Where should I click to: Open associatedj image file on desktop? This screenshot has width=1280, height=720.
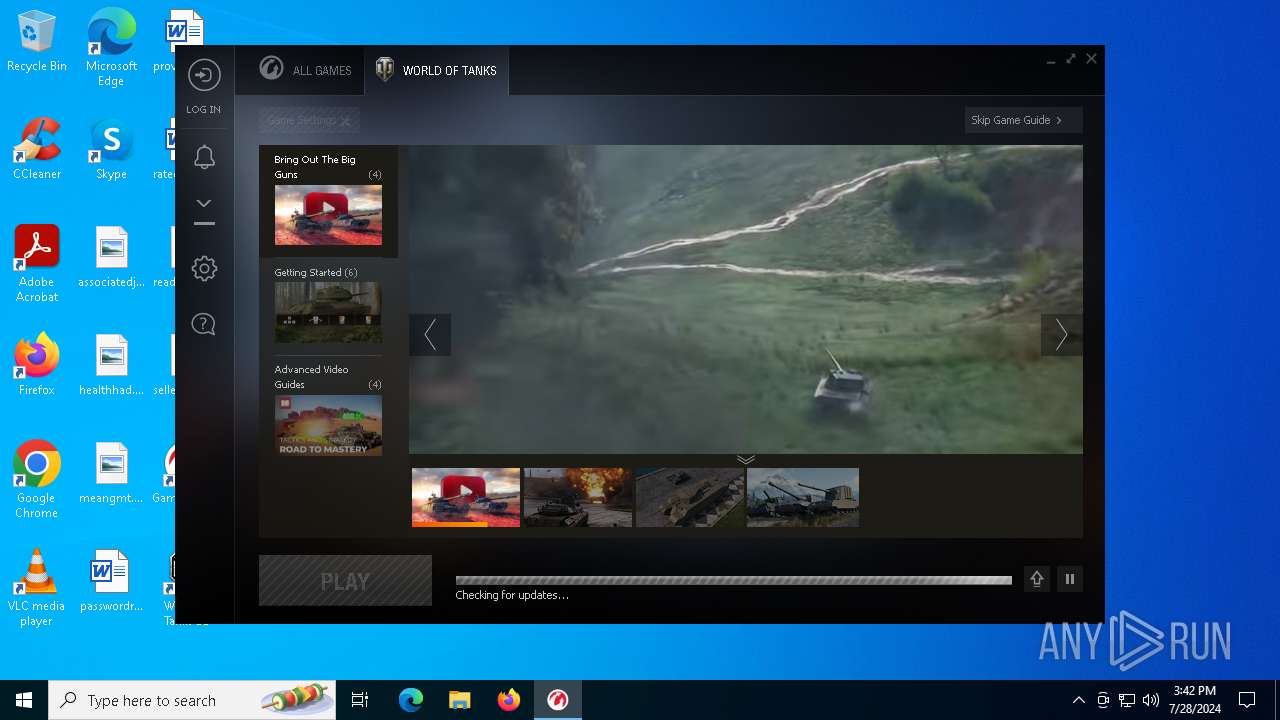pos(111,257)
